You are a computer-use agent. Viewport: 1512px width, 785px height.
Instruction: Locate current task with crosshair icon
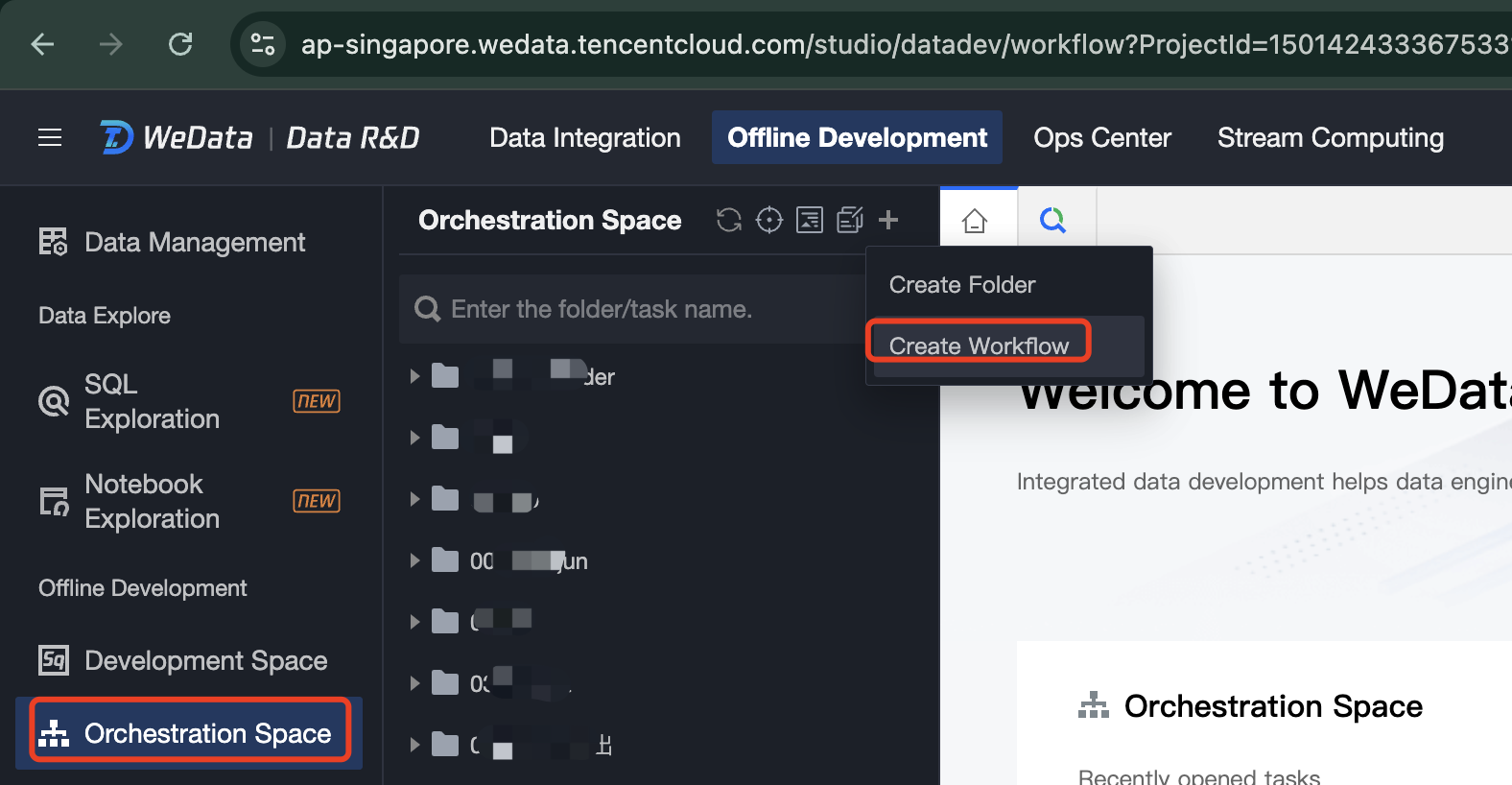point(769,221)
